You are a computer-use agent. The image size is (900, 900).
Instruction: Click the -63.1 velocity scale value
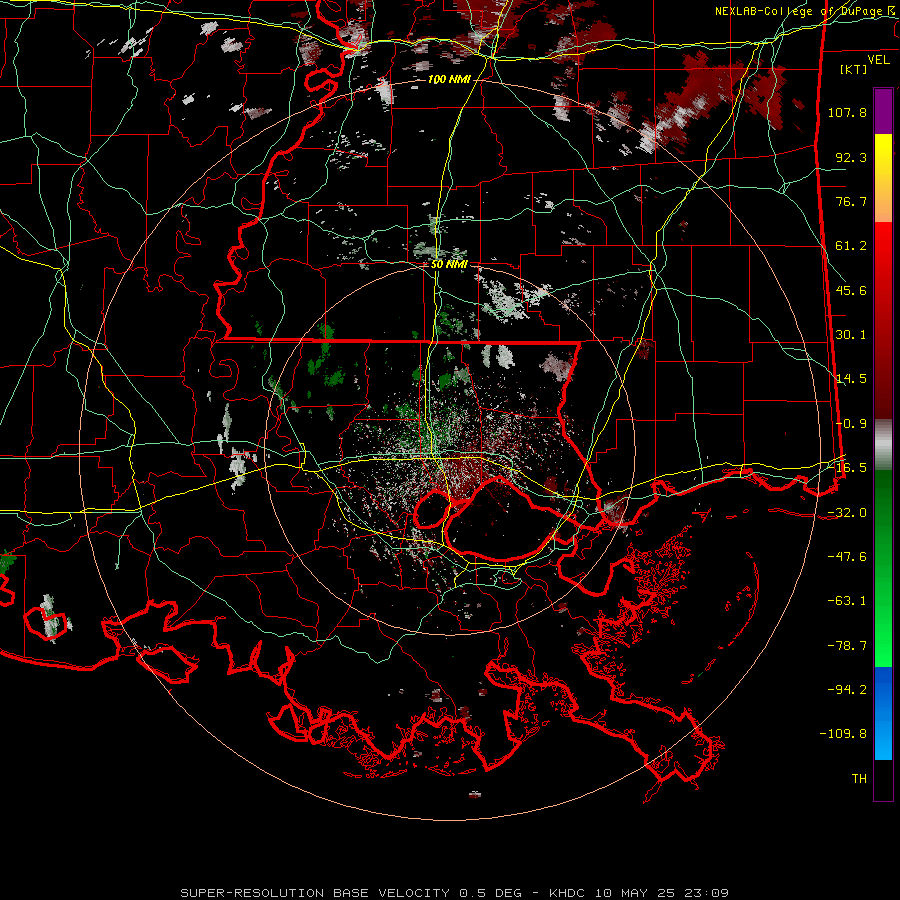coord(847,601)
